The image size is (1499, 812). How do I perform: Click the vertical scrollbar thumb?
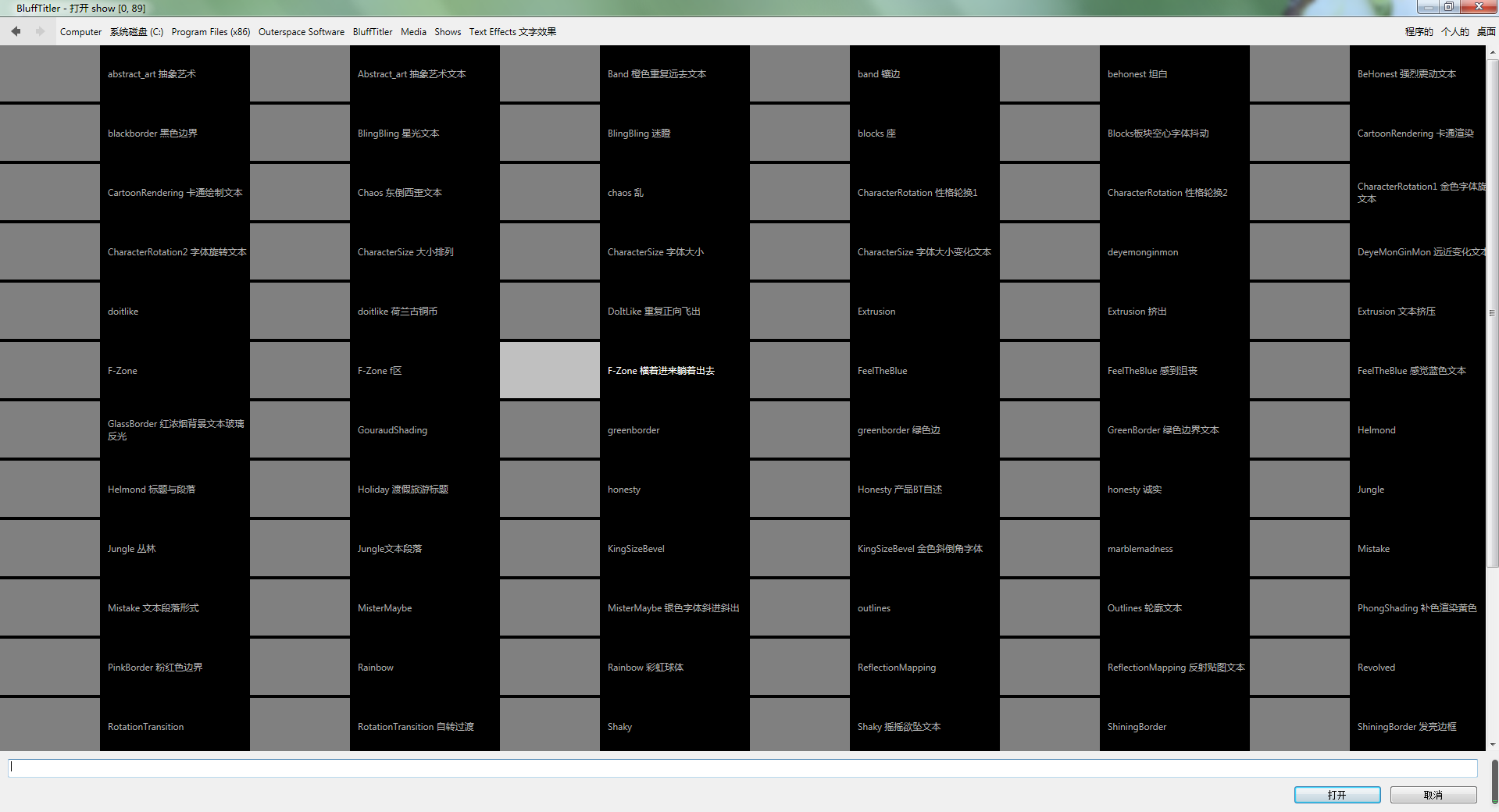click(1493, 312)
